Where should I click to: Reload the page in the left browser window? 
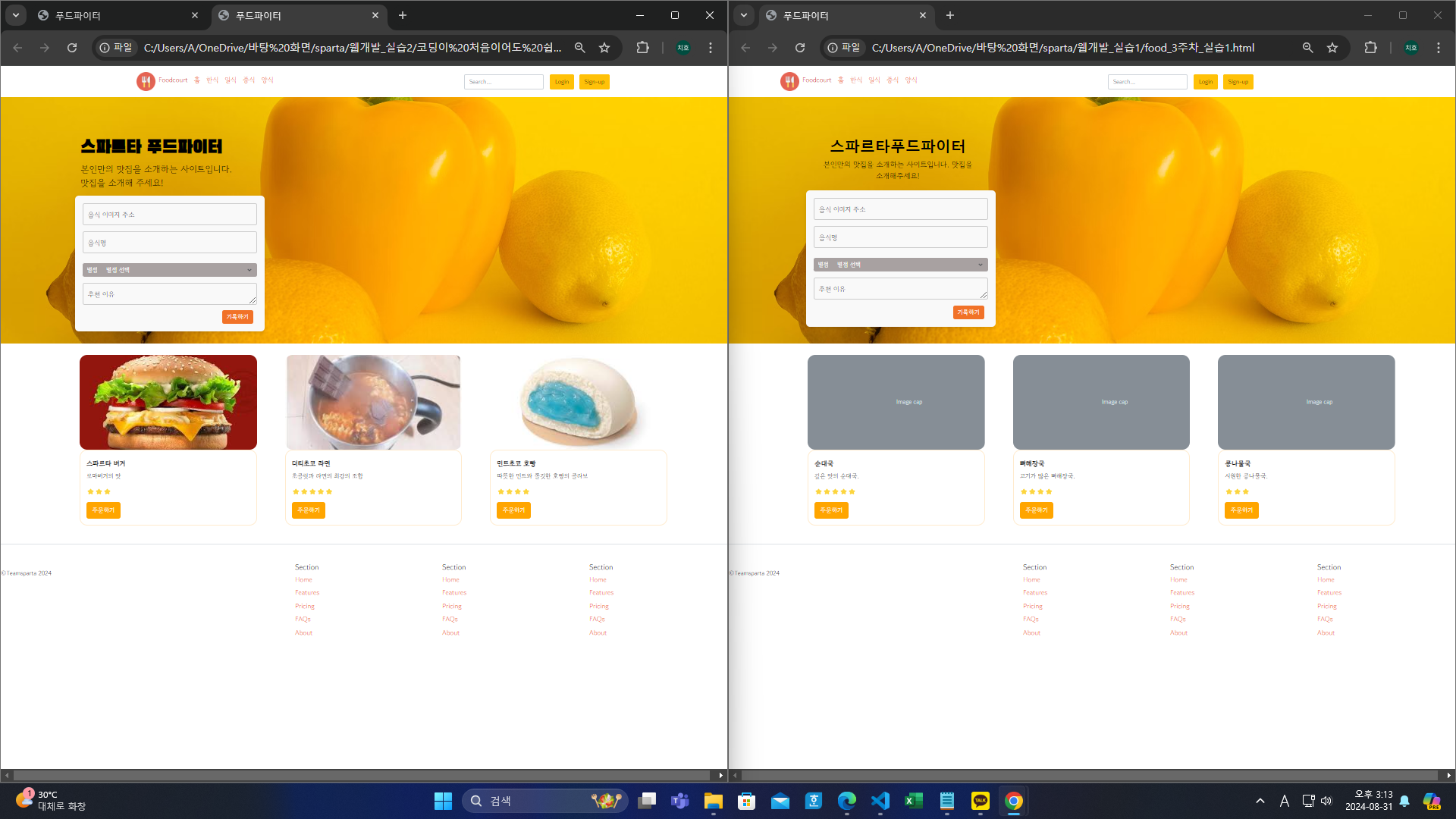tap(72, 48)
